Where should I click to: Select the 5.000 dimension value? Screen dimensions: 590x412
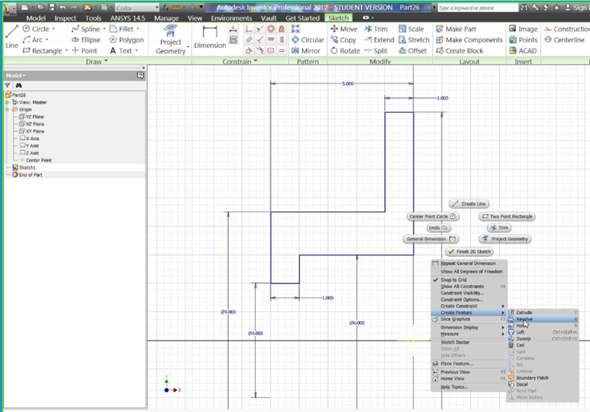click(x=348, y=84)
